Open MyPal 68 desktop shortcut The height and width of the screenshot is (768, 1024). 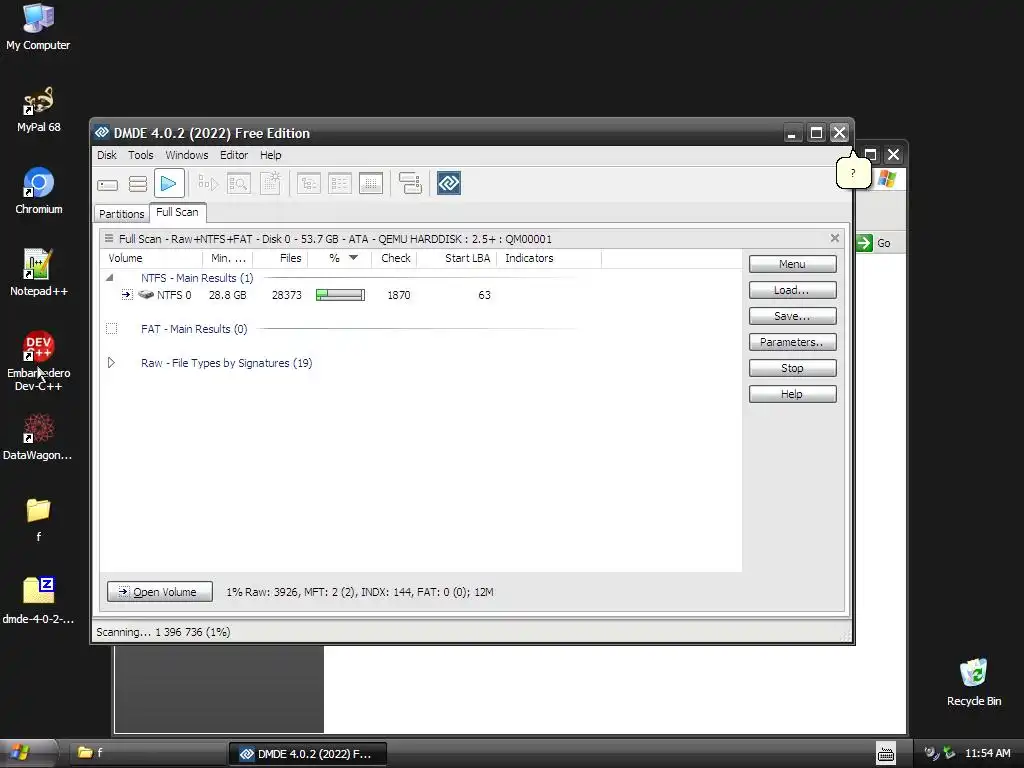click(x=38, y=109)
